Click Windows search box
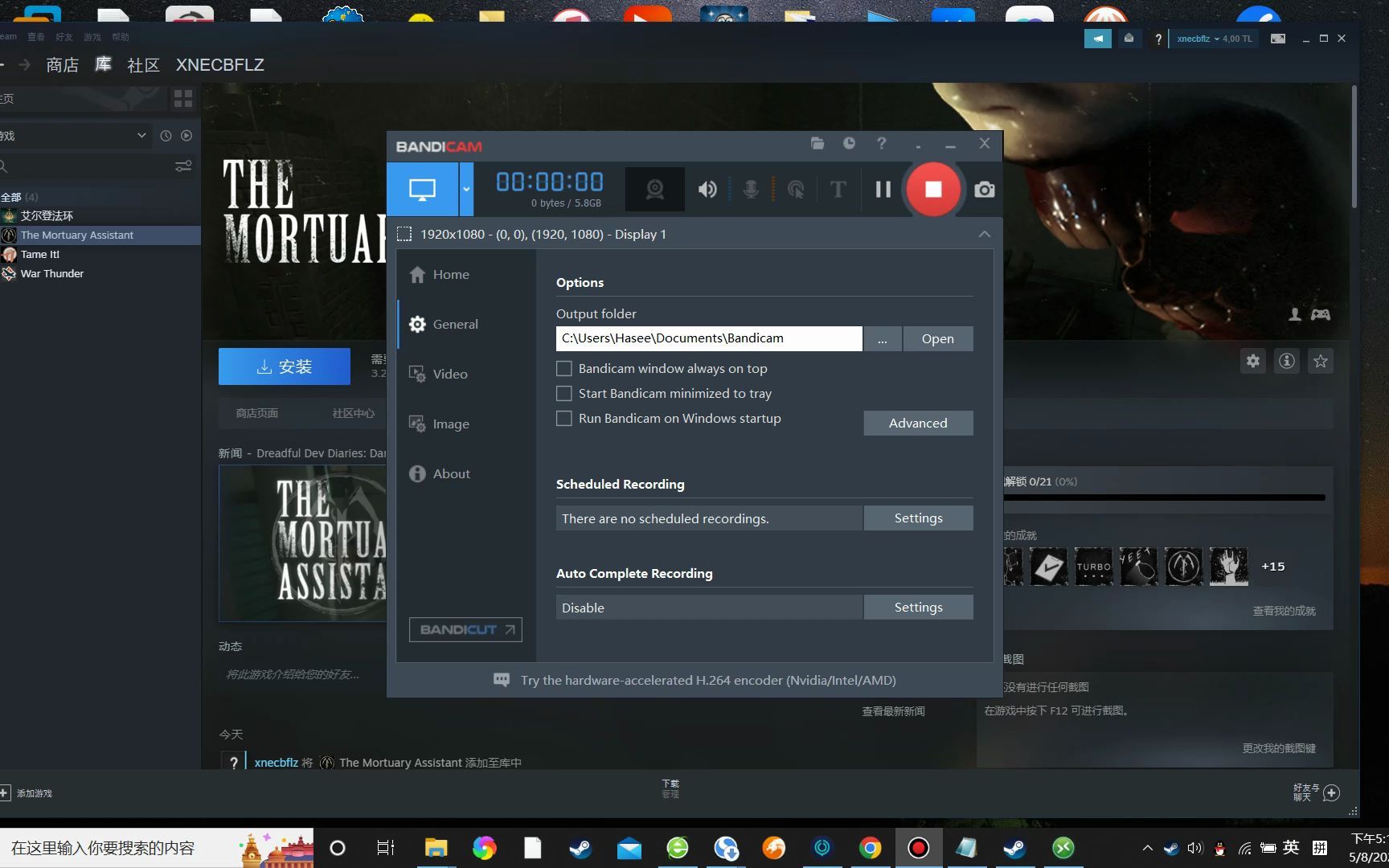The width and height of the screenshot is (1389, 868). 157,848
